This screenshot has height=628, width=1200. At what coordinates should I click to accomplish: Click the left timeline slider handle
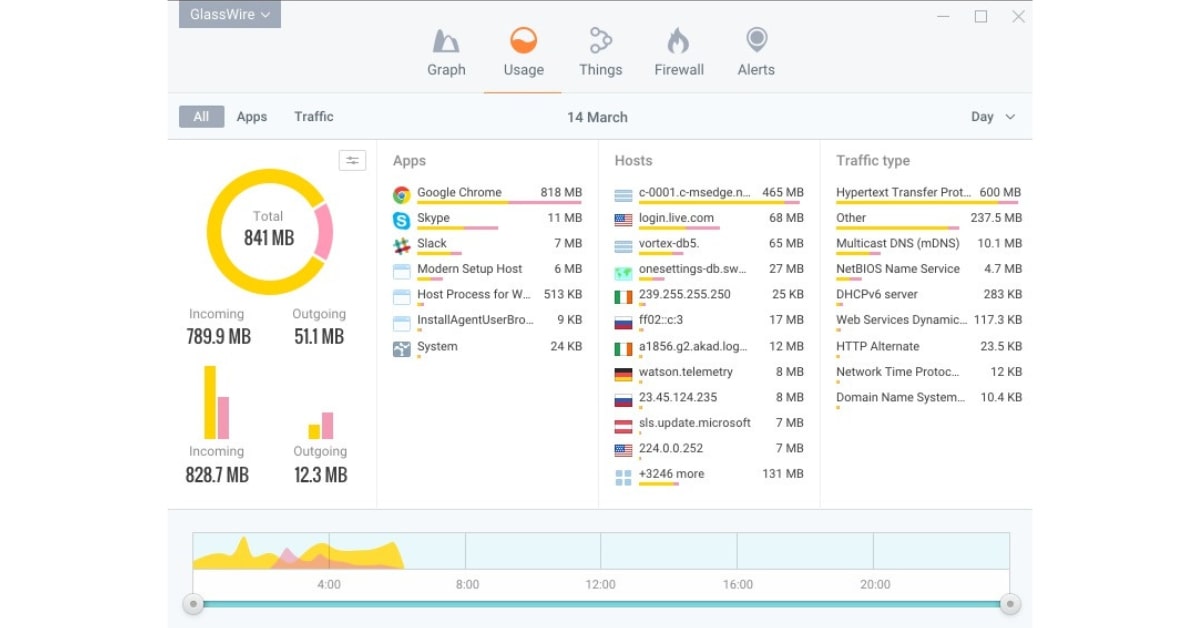[194, 603]
